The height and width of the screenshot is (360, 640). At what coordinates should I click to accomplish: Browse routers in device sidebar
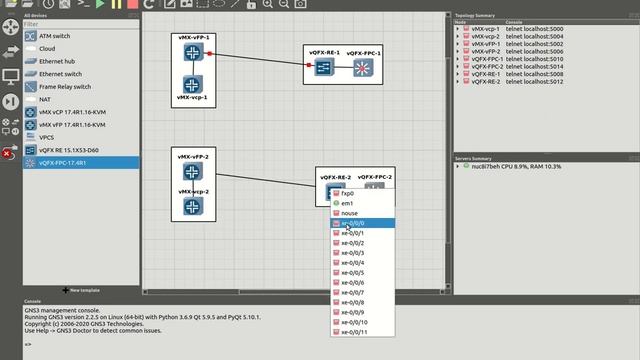(11, 27)
